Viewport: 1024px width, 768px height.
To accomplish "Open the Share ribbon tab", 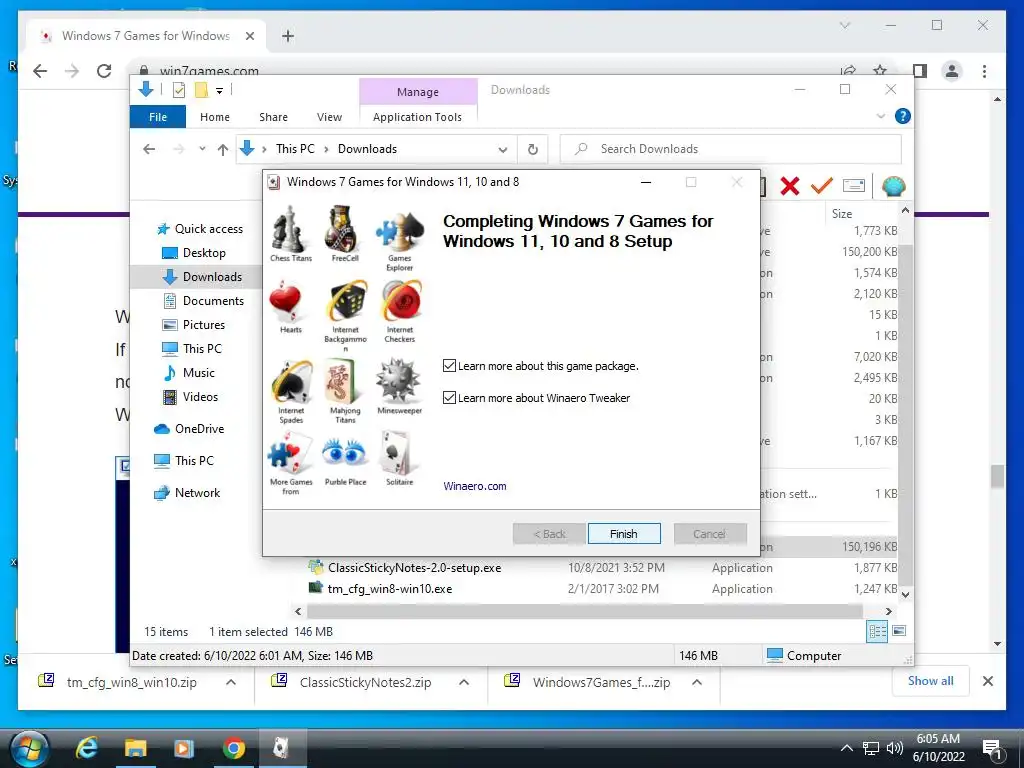I will click(273, 117).
